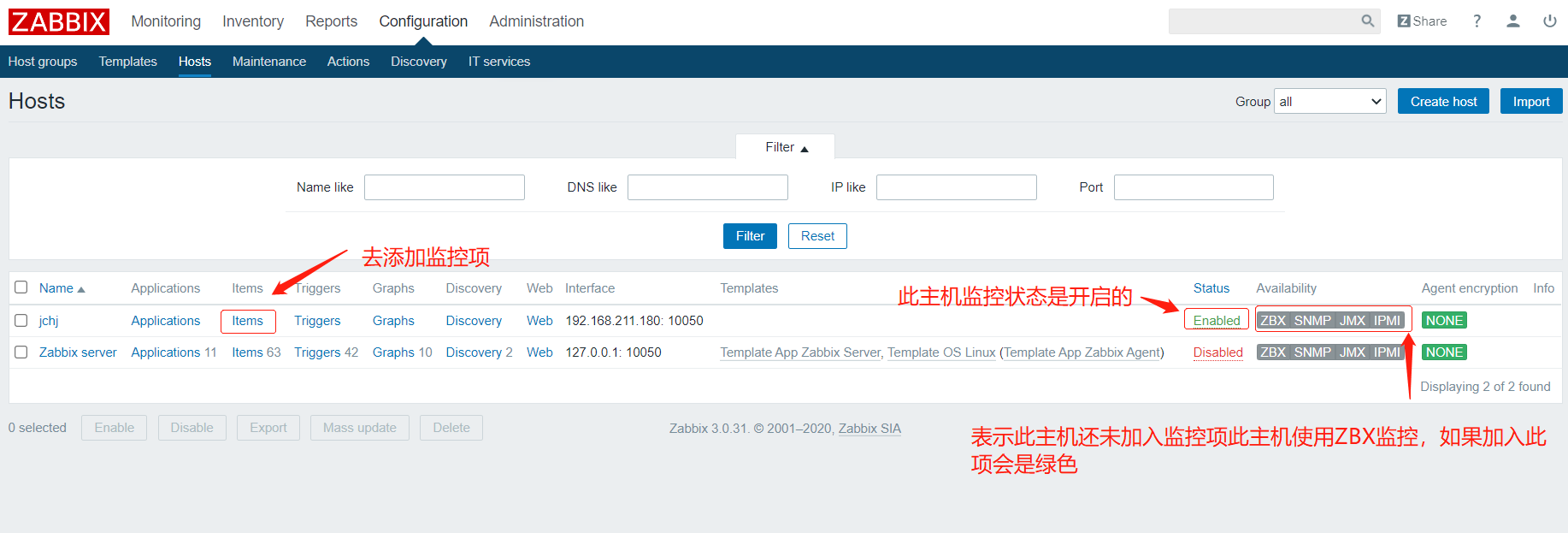The width and height of the screenshot is (1568, 533).
Task: Open the Group dropdown set to all
Action: (1330, 101)
